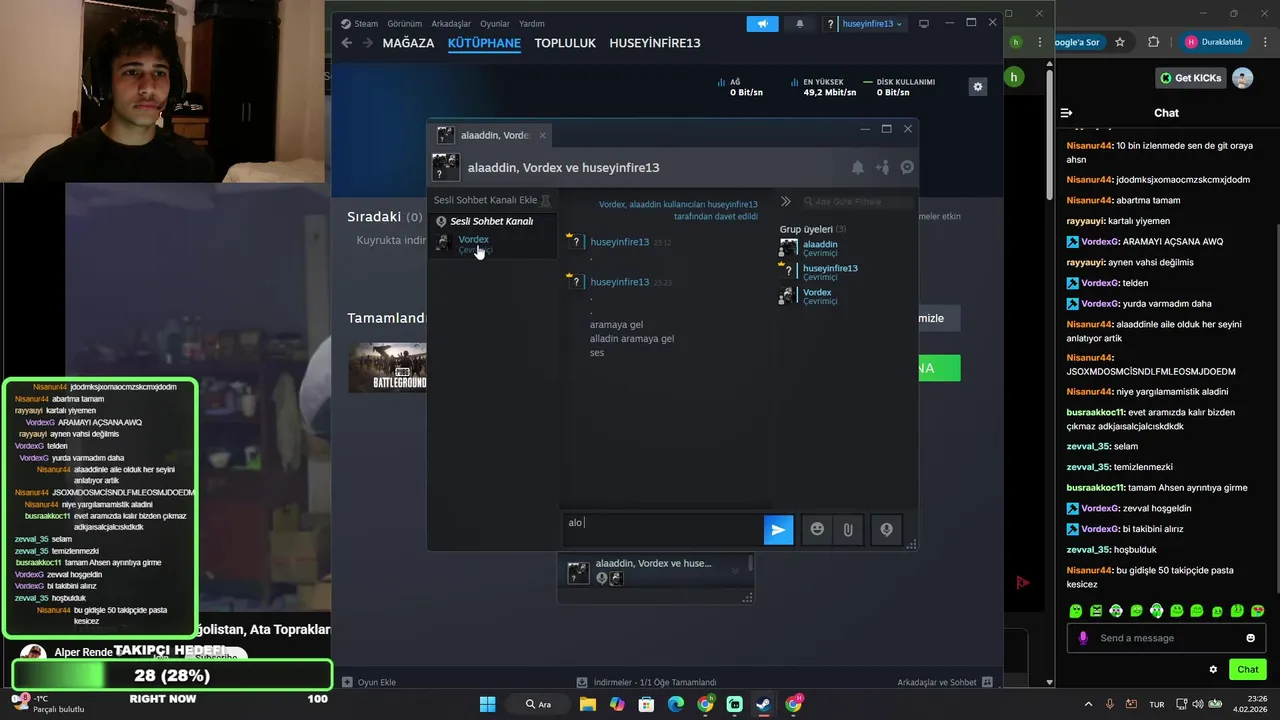
Task: Open the Get KICKs button
Action: [x=1190, y=78]
